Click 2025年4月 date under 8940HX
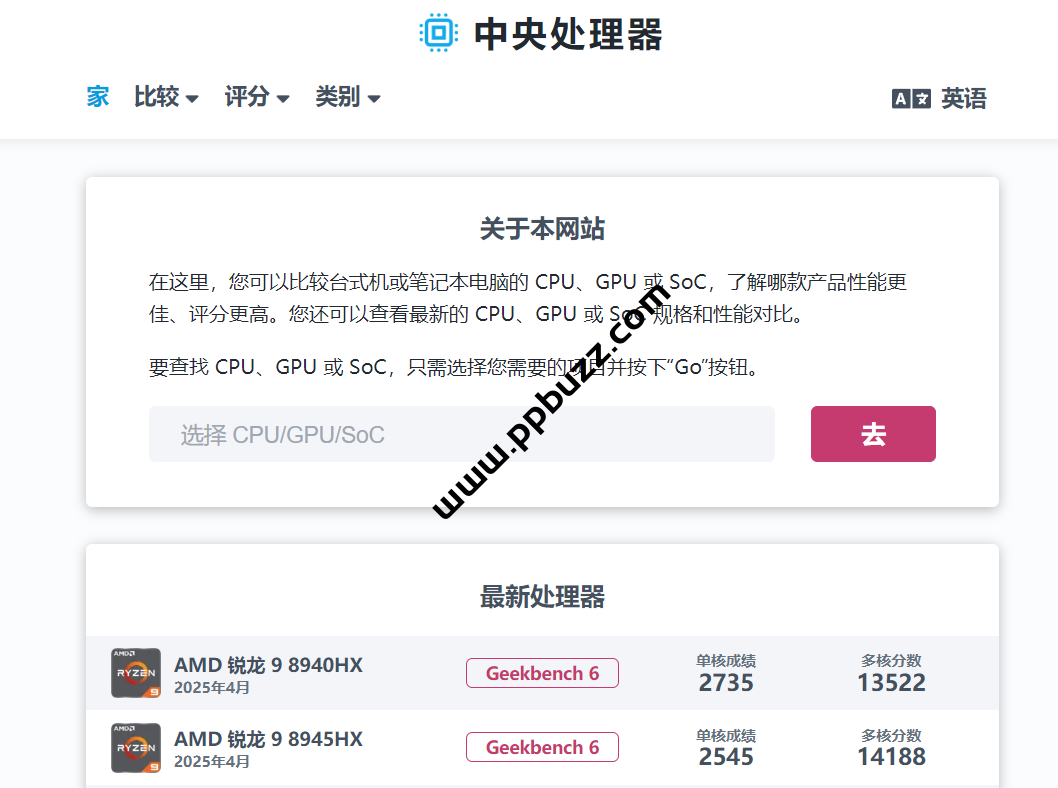Image resolution: width=1058 pixels, height=788 pixels. [x=212, y=687]
